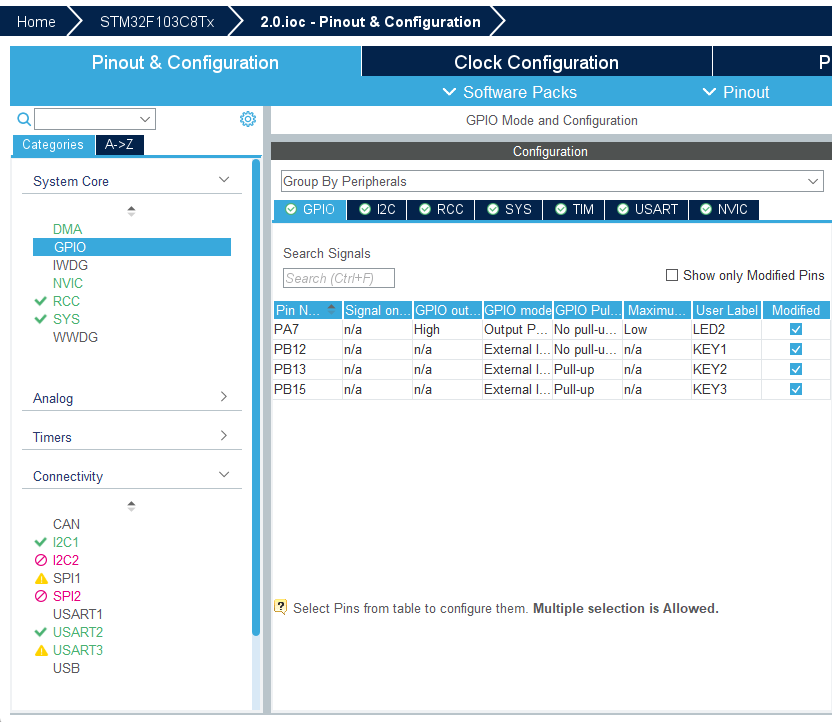Toggle Modified checkbox for PA7 row
Viewport: 832px width, 722px height.
pyautogui.click(x=795, y=329)
